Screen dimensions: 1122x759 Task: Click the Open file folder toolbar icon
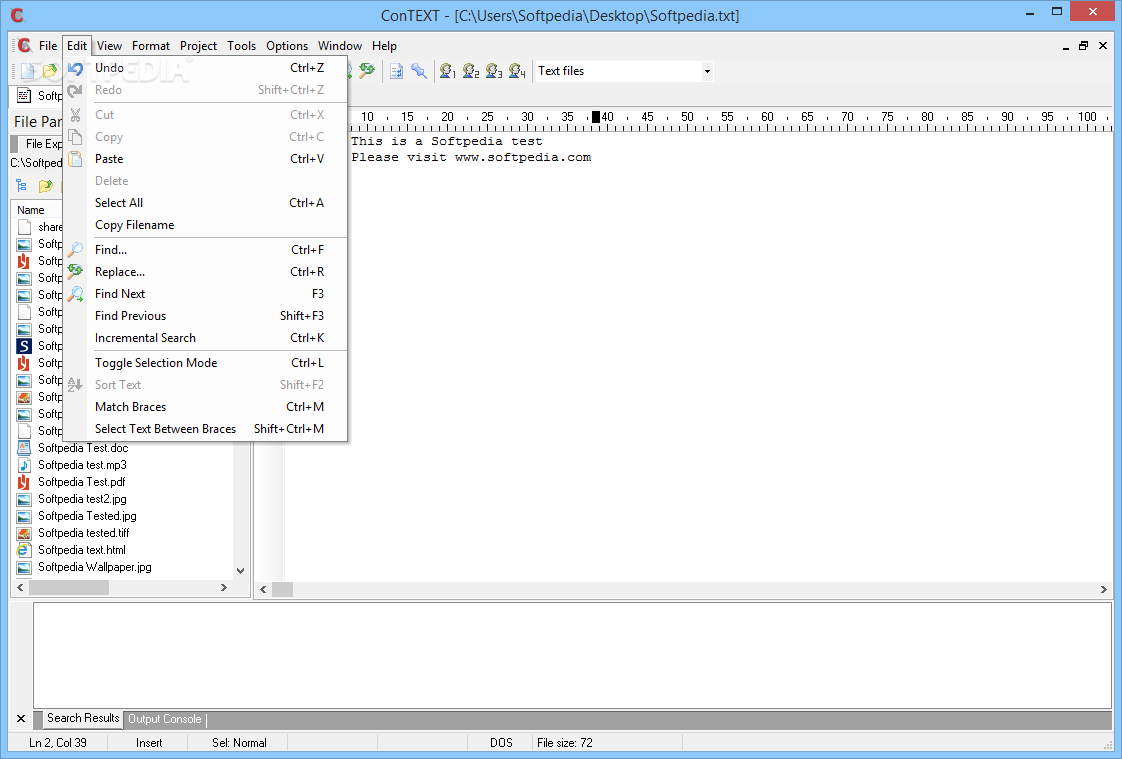49,71
